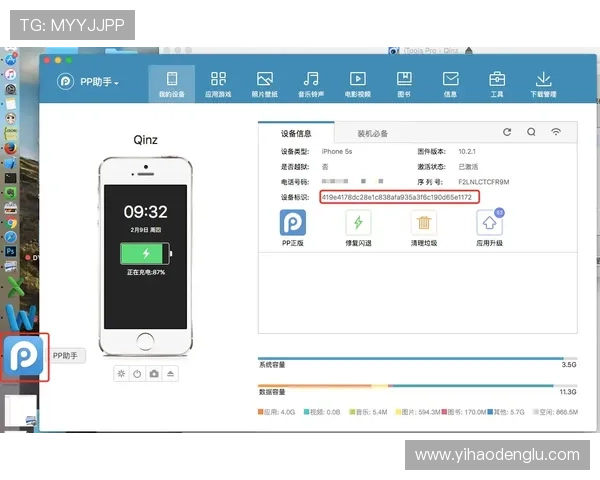Open Google Chrome from the dock

coord(11,223)
